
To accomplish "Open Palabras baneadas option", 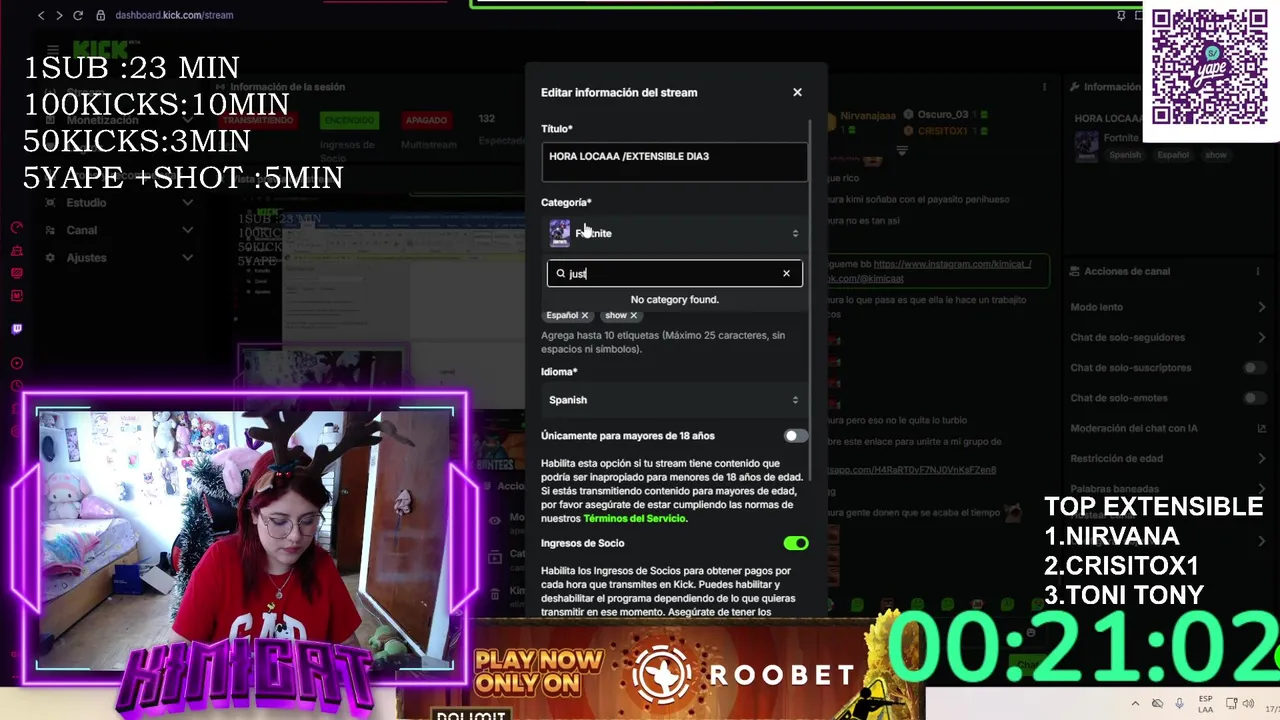I will (1169, 489).
